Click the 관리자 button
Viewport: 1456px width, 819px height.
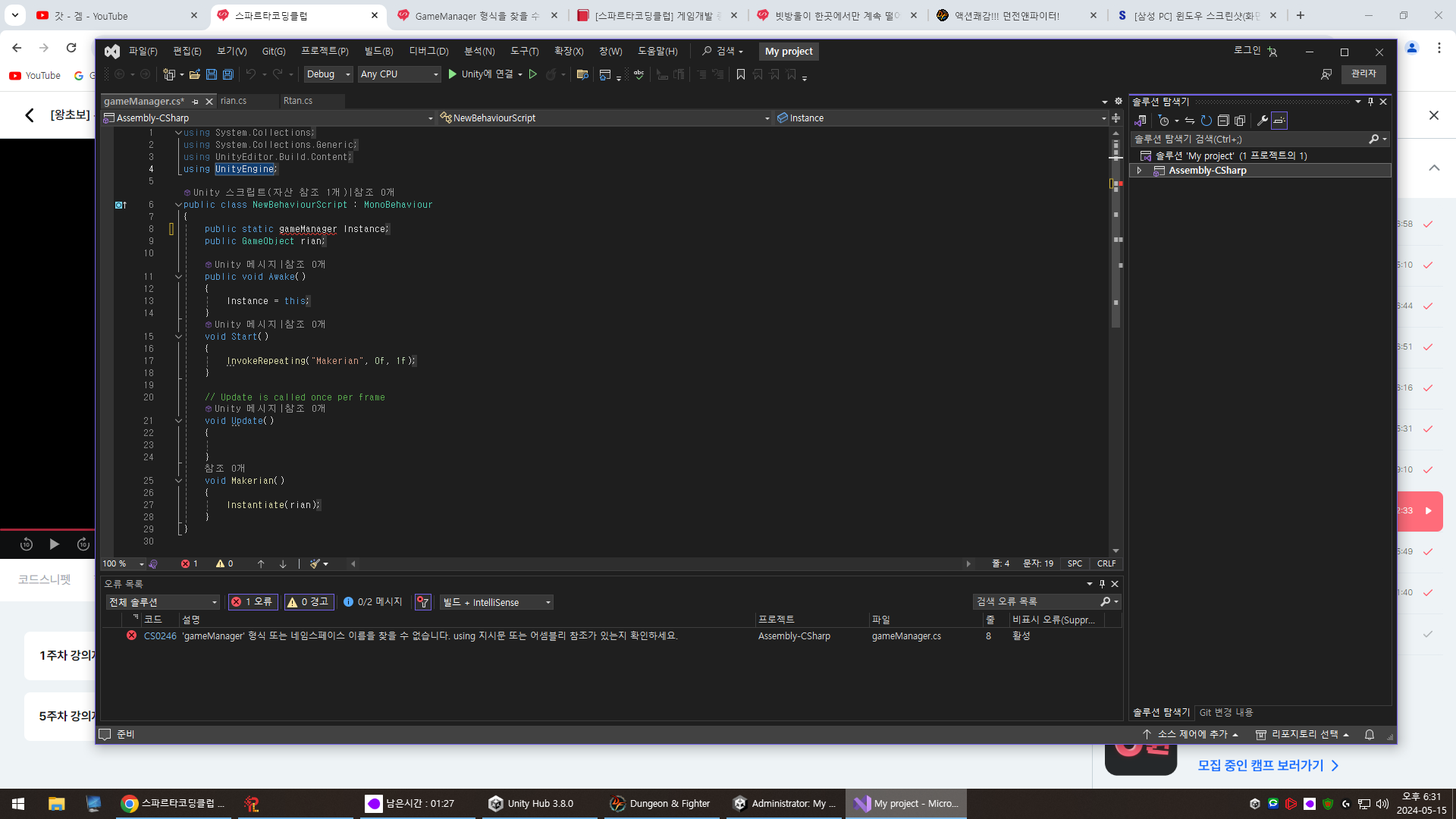(x=1363, y=74)
